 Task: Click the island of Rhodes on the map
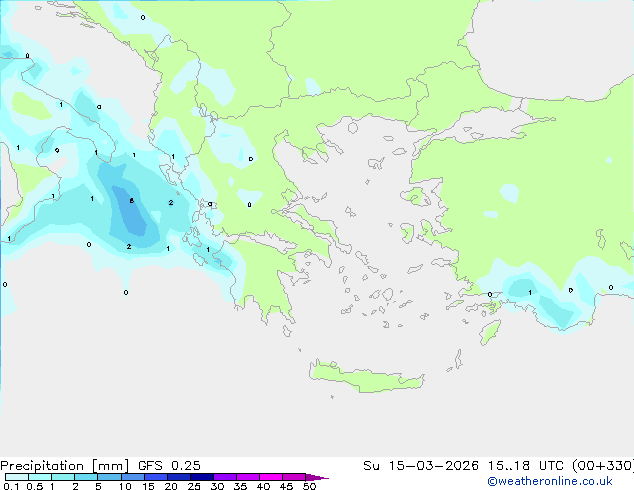pyautogui.click(x=490, y=332)
